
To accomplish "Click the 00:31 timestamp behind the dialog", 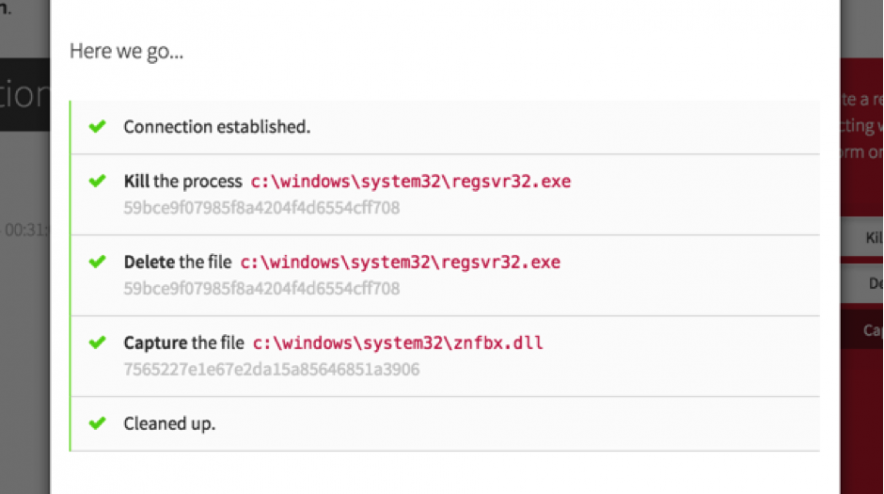I will pyautogui.click(x=24, y=230).
